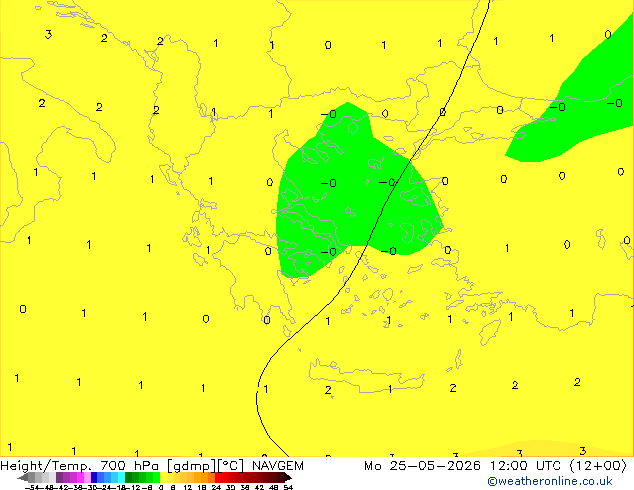The height and width of the screenshot is (490, 634).
Task: Click the dark arrow at legend's hot end
Action: click(x=288, y=477)
